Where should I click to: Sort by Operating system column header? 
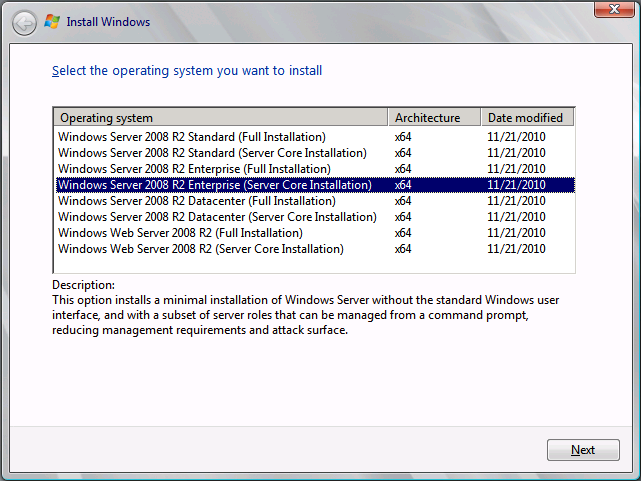pos(220,118)
